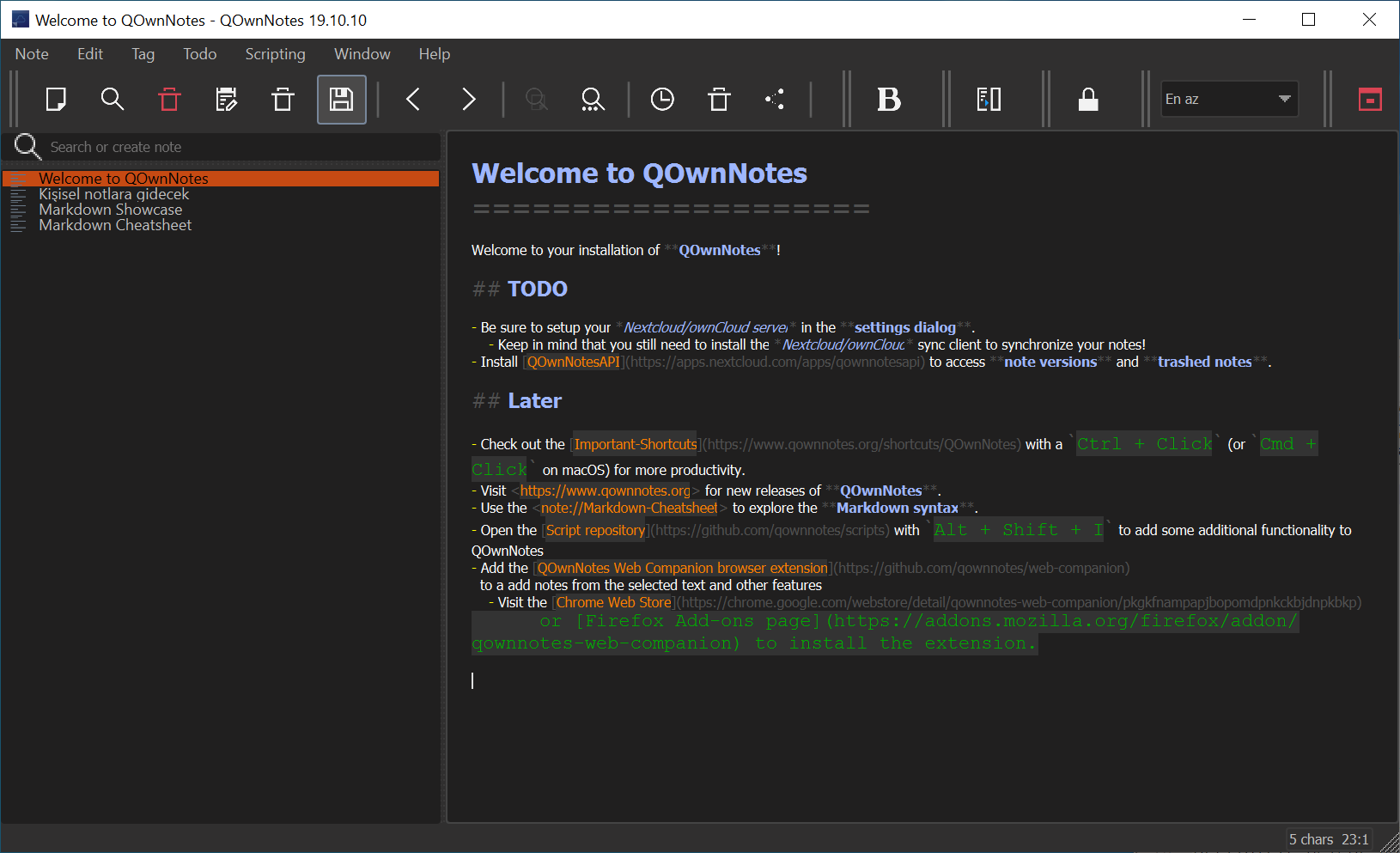Click the 'trashed notes' bold text
Image resolution: width=1400 pixels, height=853 pixels.
1204,363
